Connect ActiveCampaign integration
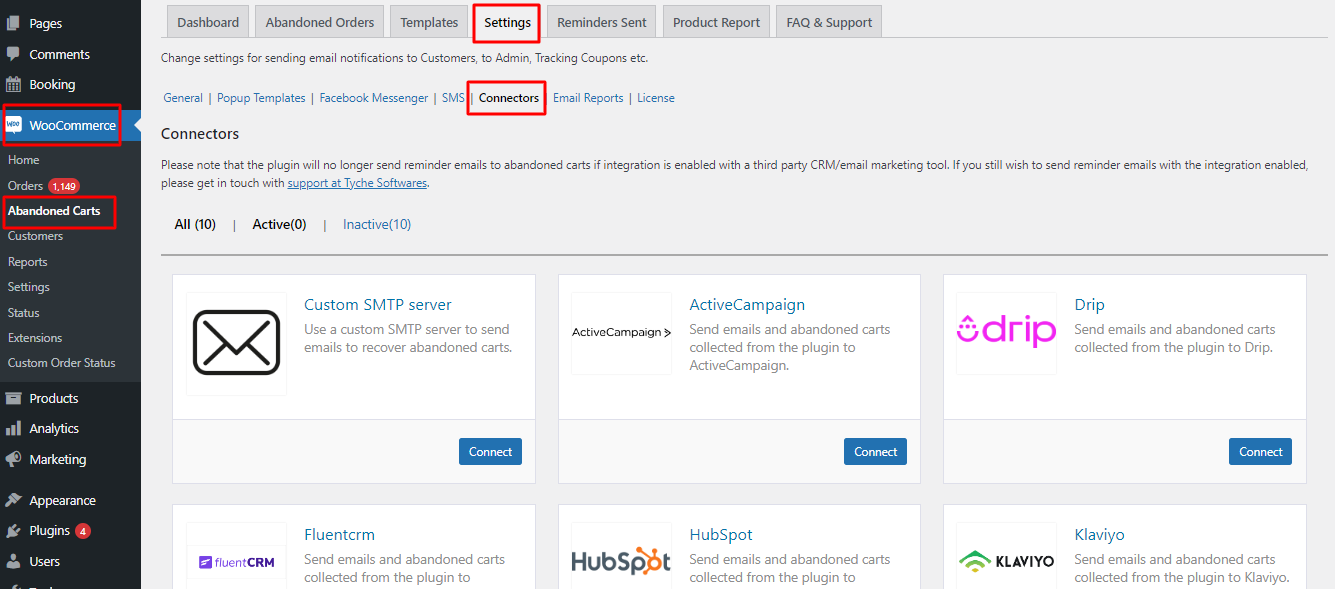1335x589 pixels. point(875,451)
